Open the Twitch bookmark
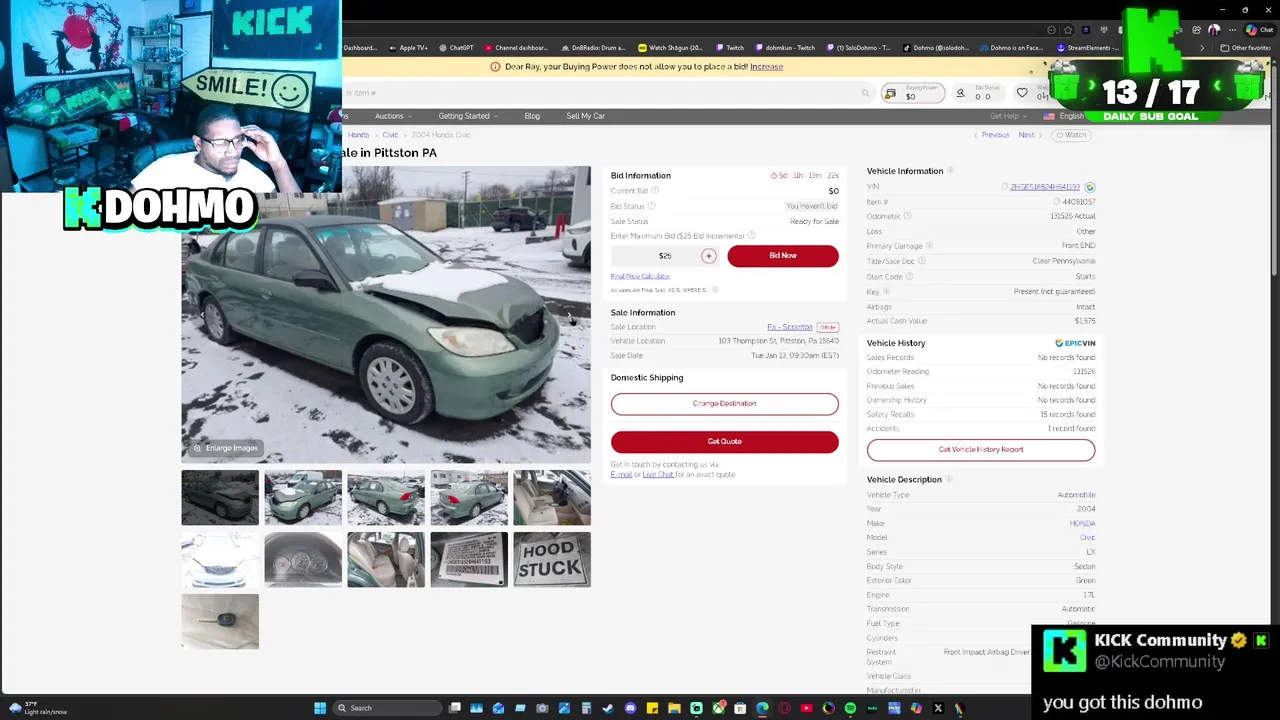1280x720 pixels. (x=731, y=48)
